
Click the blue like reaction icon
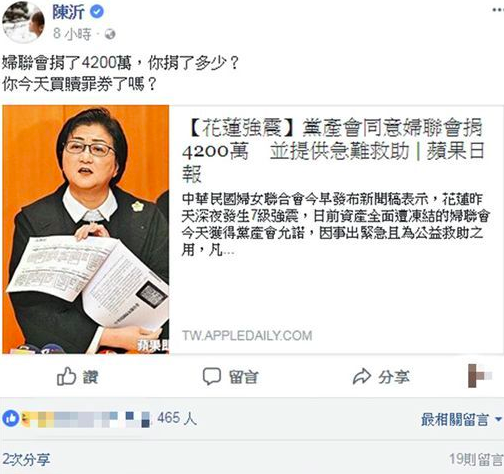(11, 418)
